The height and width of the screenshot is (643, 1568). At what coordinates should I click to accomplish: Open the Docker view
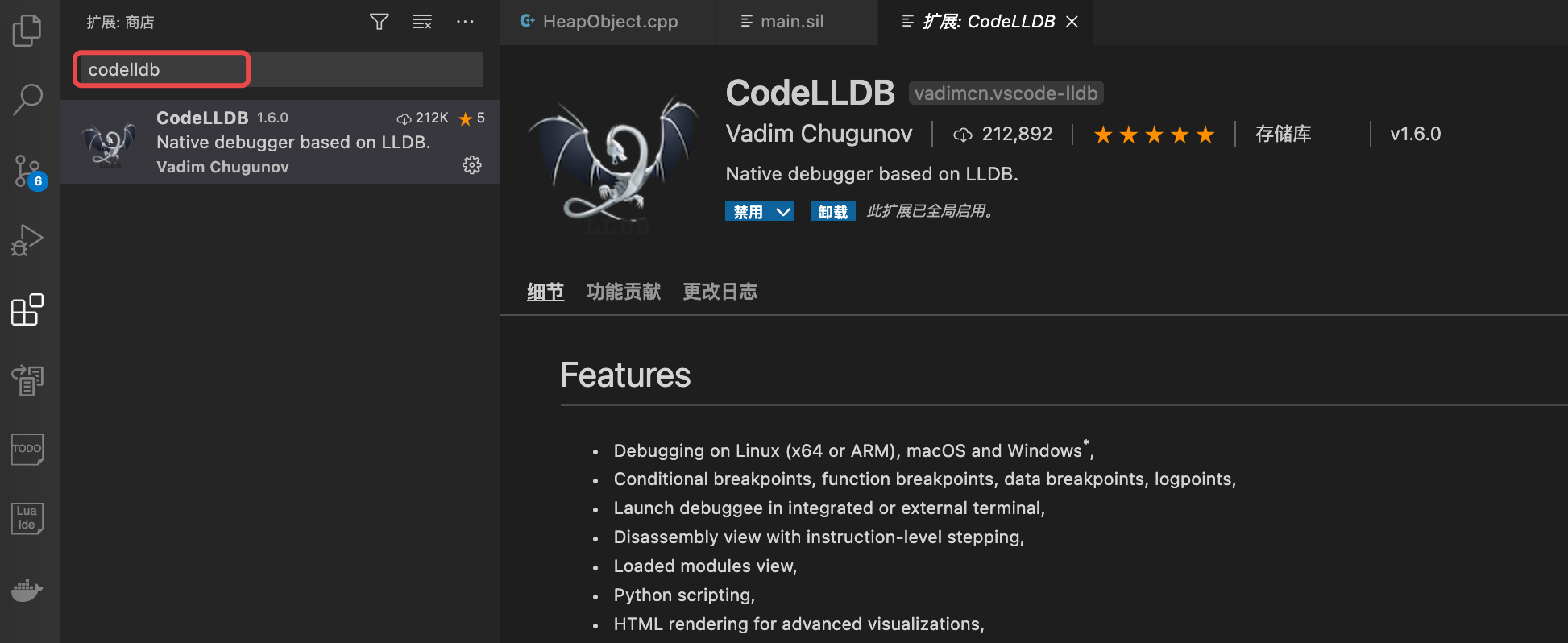[x=27, y=590]
